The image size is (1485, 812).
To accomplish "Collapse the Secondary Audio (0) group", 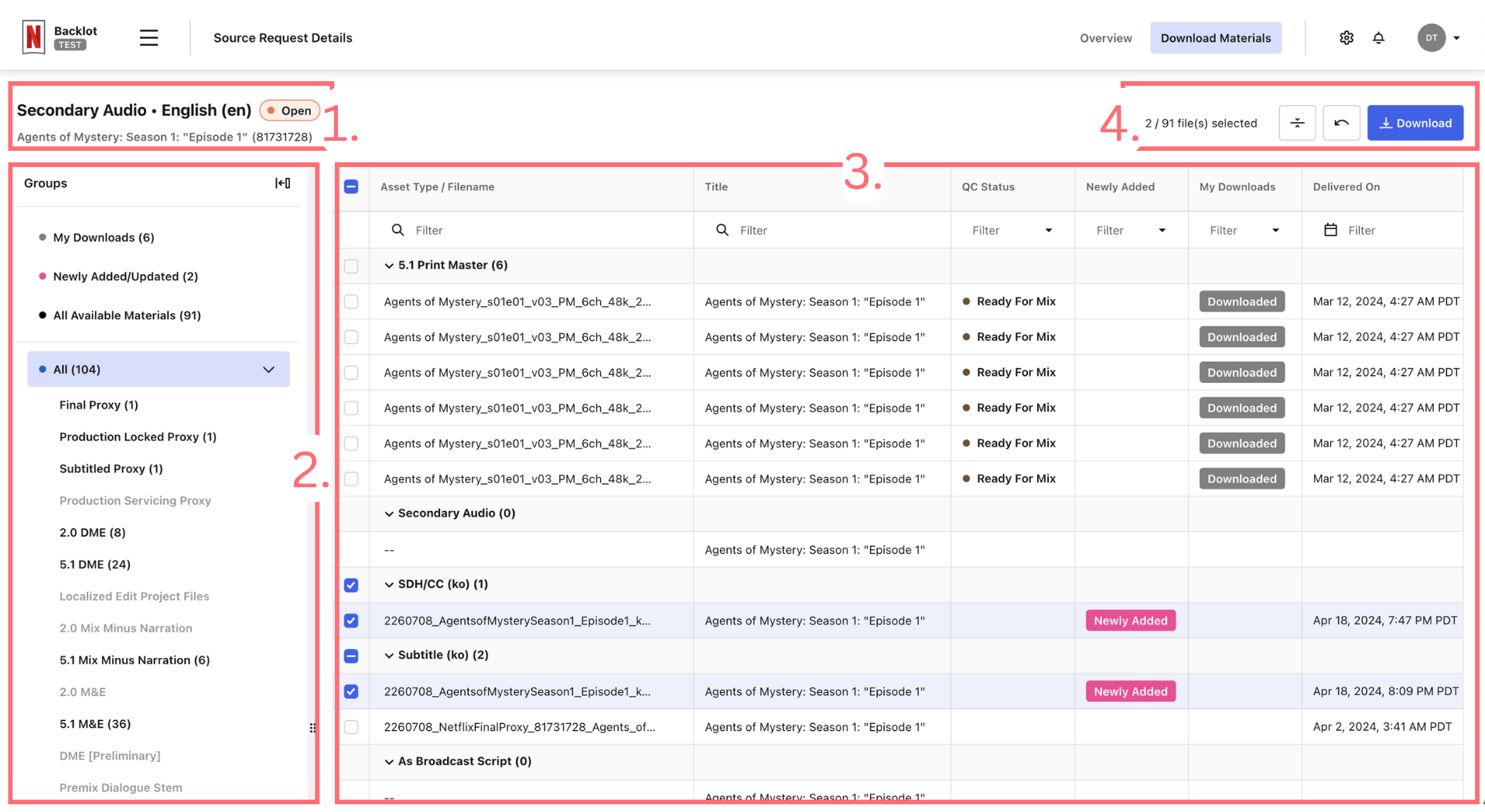I will click(389, 514).
